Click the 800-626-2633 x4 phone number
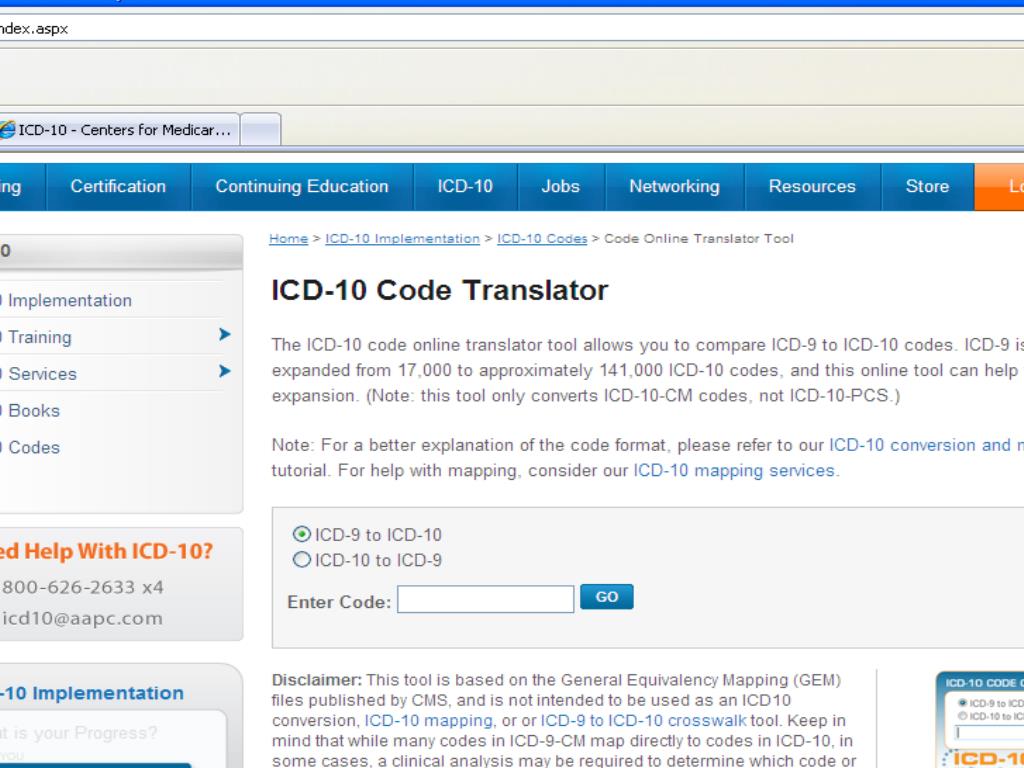The height and width of the screenshot is (768, 1024). [x=82, y=588]
